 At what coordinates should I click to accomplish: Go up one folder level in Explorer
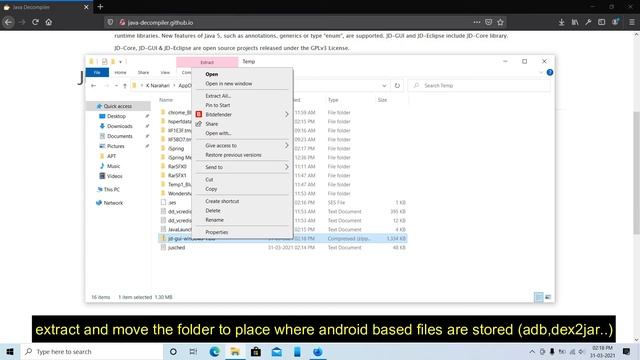pyautogui.click(x=125, y=86)
